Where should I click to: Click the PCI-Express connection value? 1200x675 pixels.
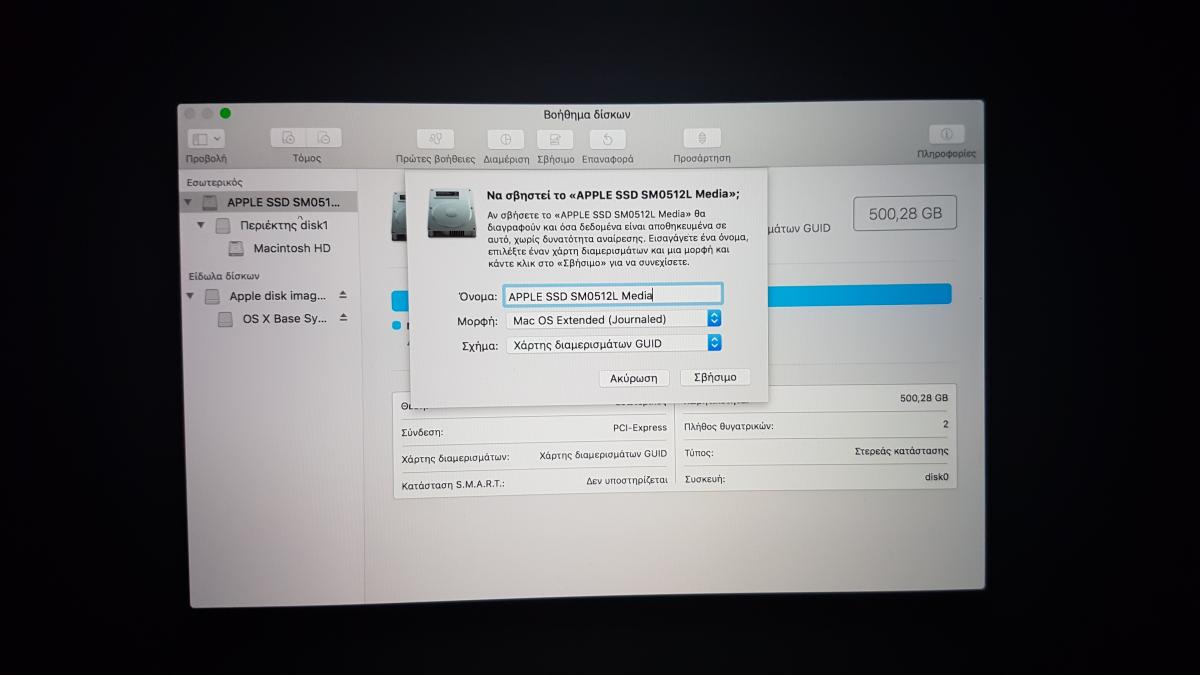[x=640, y=428]
